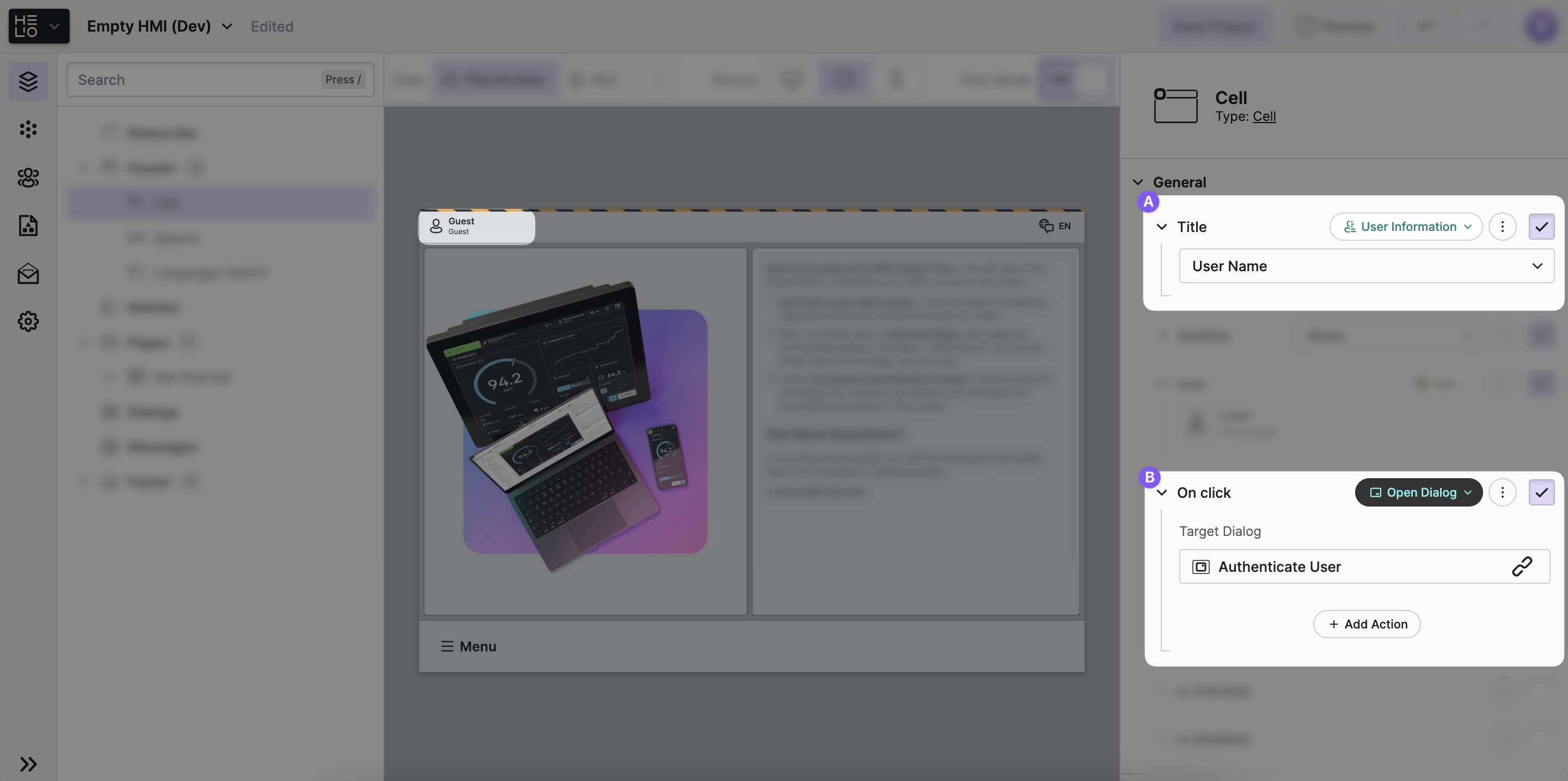Open the Title options three-dot menu
This screenshot has width=1568, height=781.
1502,227
